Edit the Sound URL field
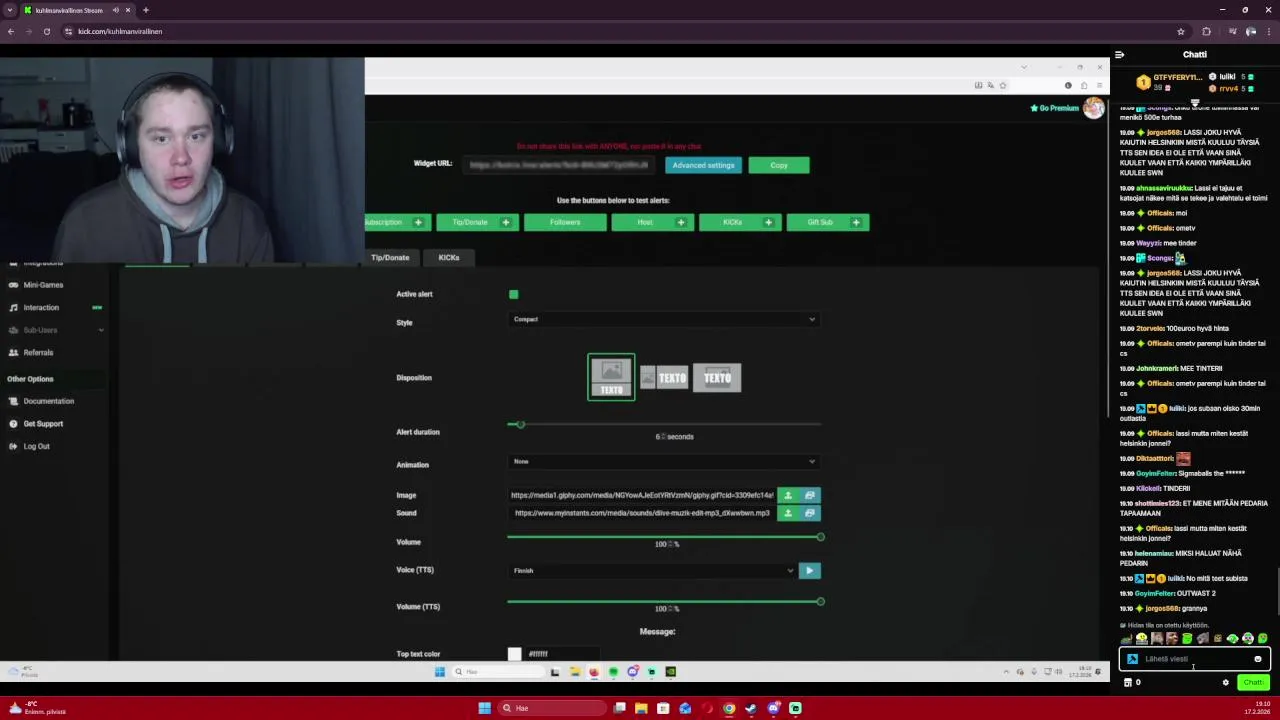 point(642,513)
